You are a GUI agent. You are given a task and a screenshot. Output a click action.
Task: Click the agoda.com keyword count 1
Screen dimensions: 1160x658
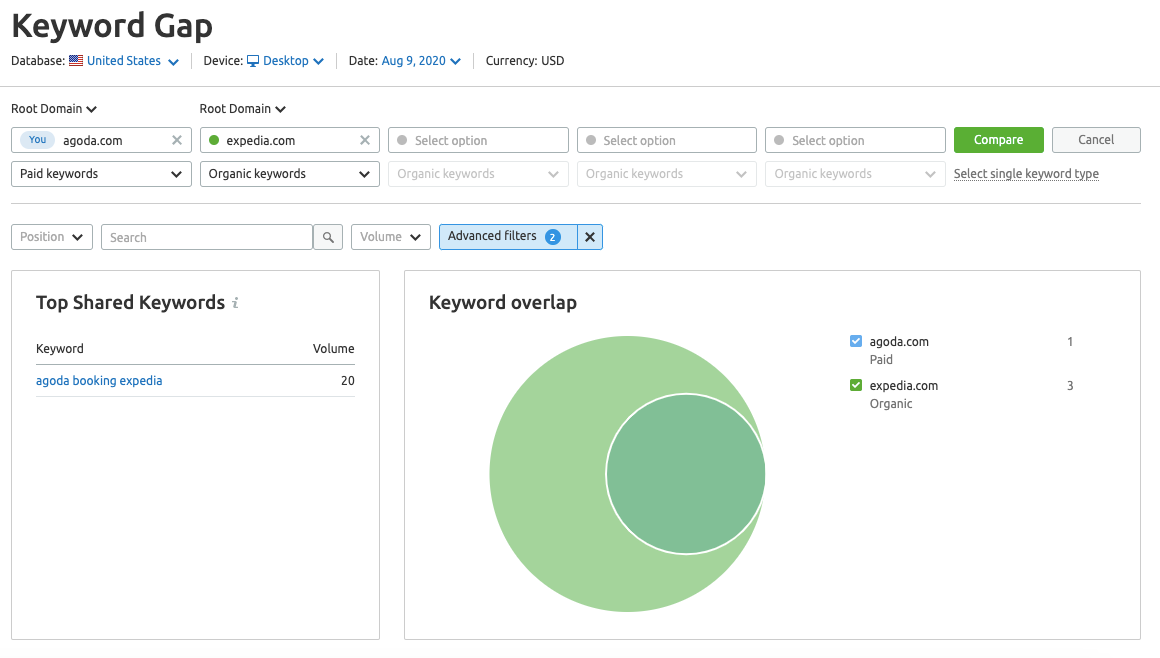click(x=1070, y=341)
